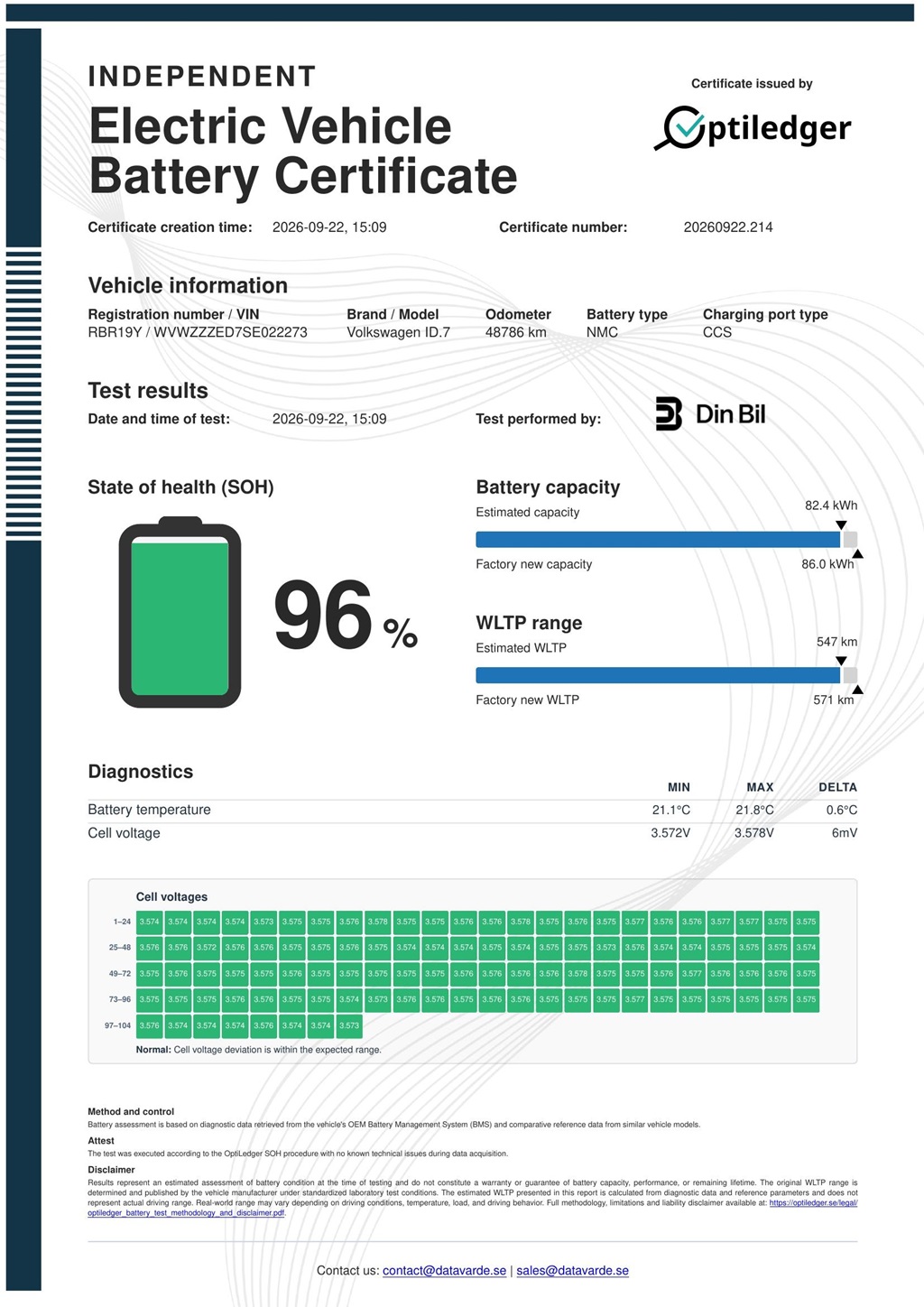This screenshot has height=1307, width=924.
Task: Click the Din Bil logo
Action: tap(710, 414)
